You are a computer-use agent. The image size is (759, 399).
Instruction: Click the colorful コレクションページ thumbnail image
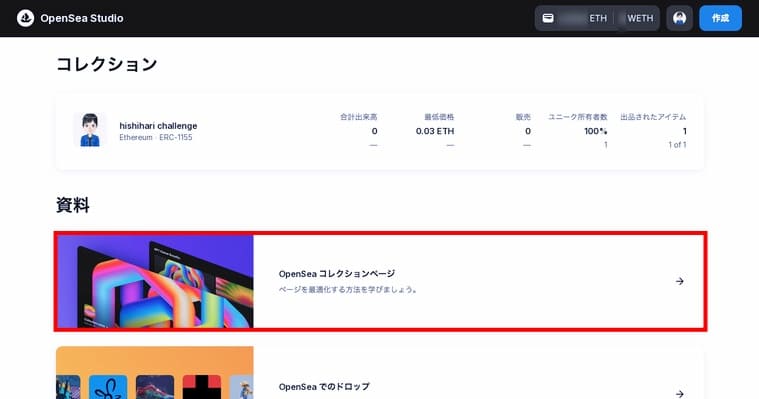pos(155,281)
